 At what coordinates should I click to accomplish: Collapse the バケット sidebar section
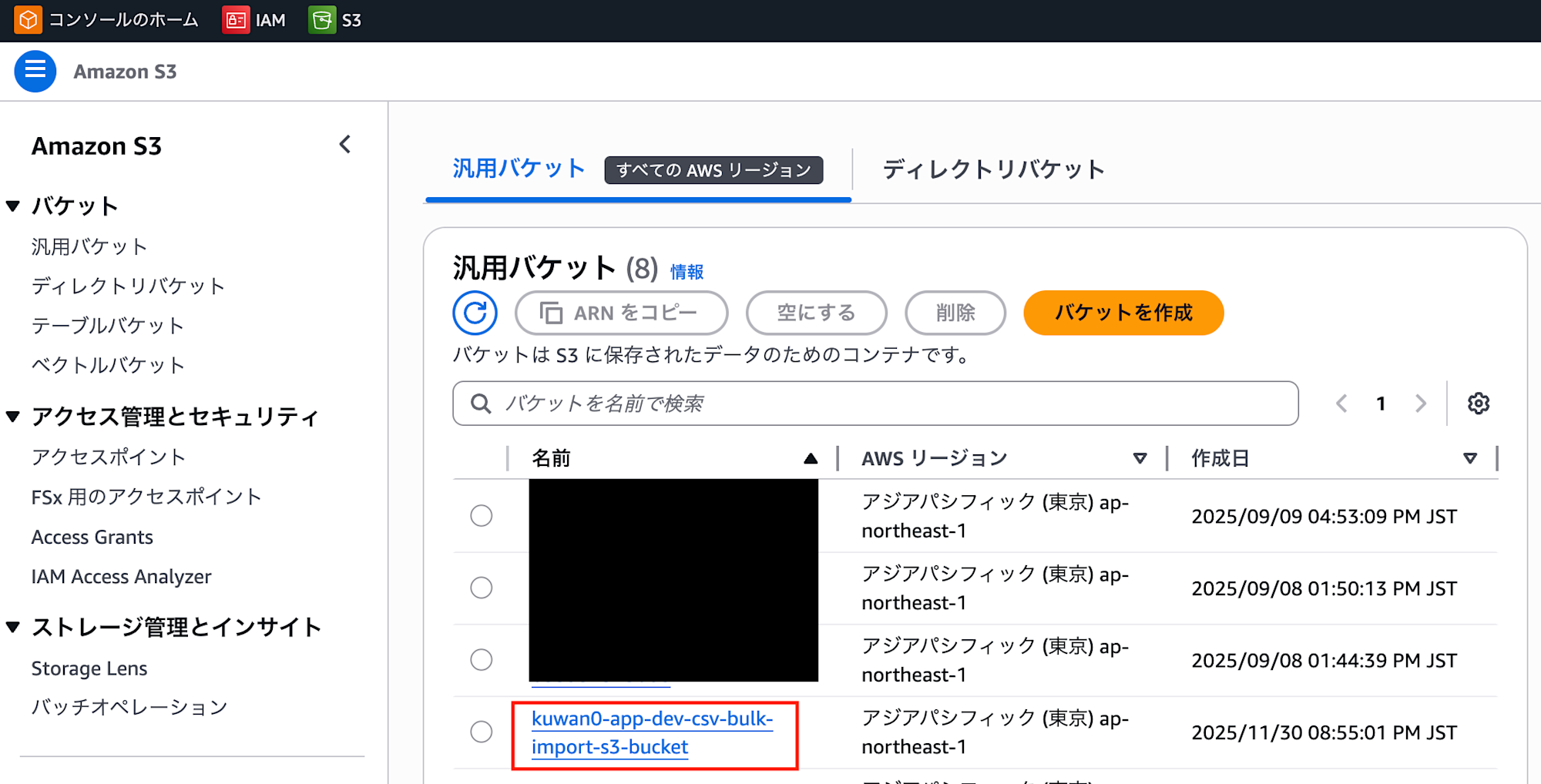(12, 206)
